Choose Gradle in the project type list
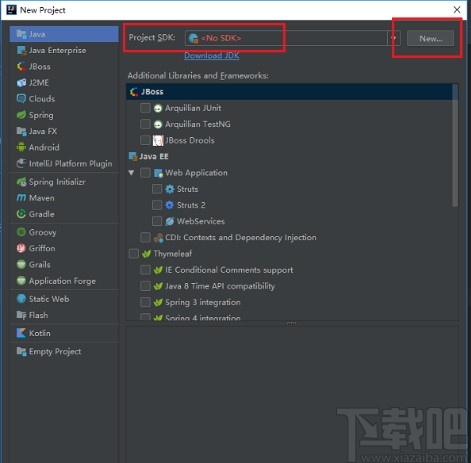Image resolution: width=471 pixels, height=463 pixels. pyautogui.click(x=64, y=214)
